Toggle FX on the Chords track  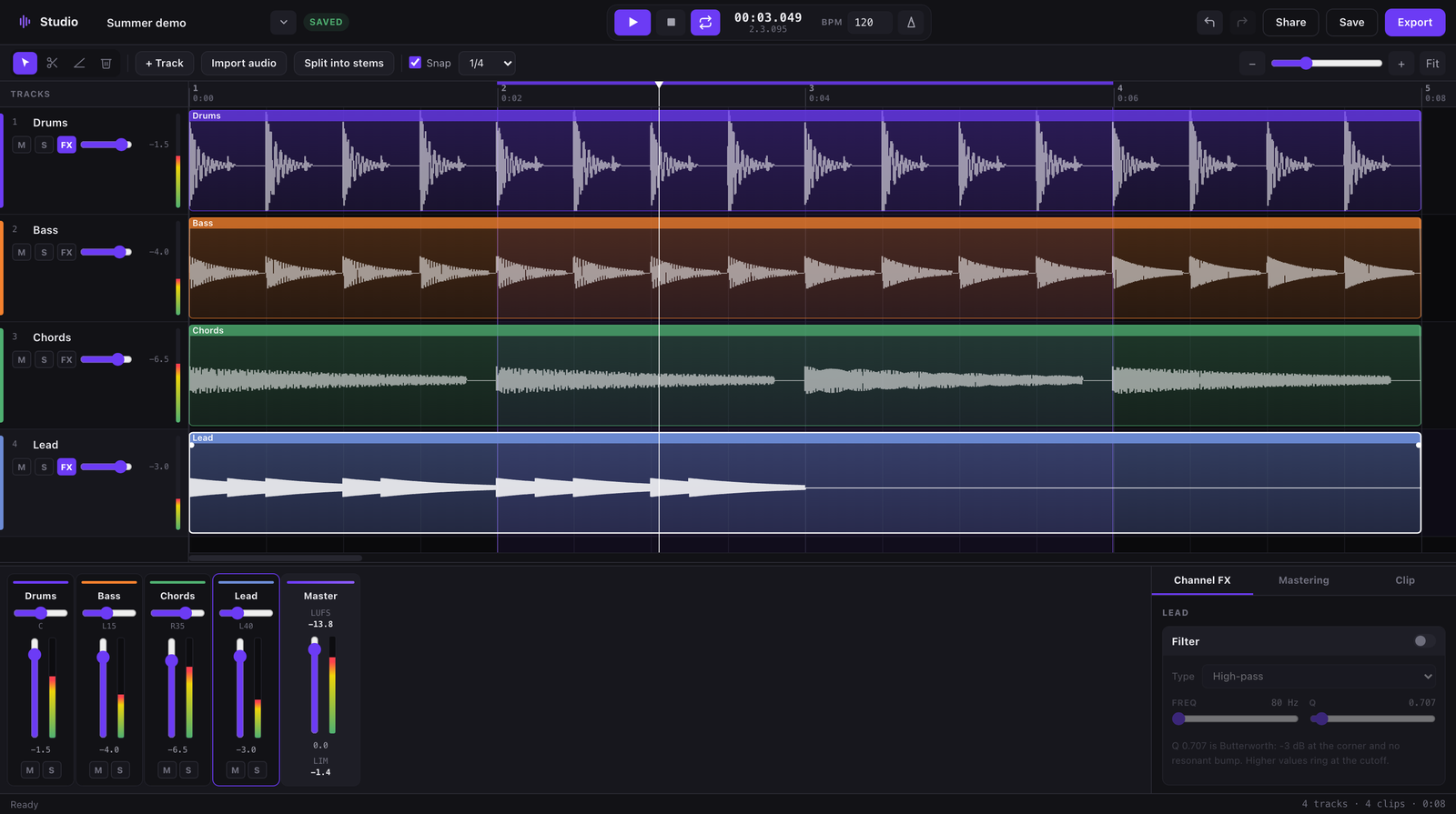(66, 359)
